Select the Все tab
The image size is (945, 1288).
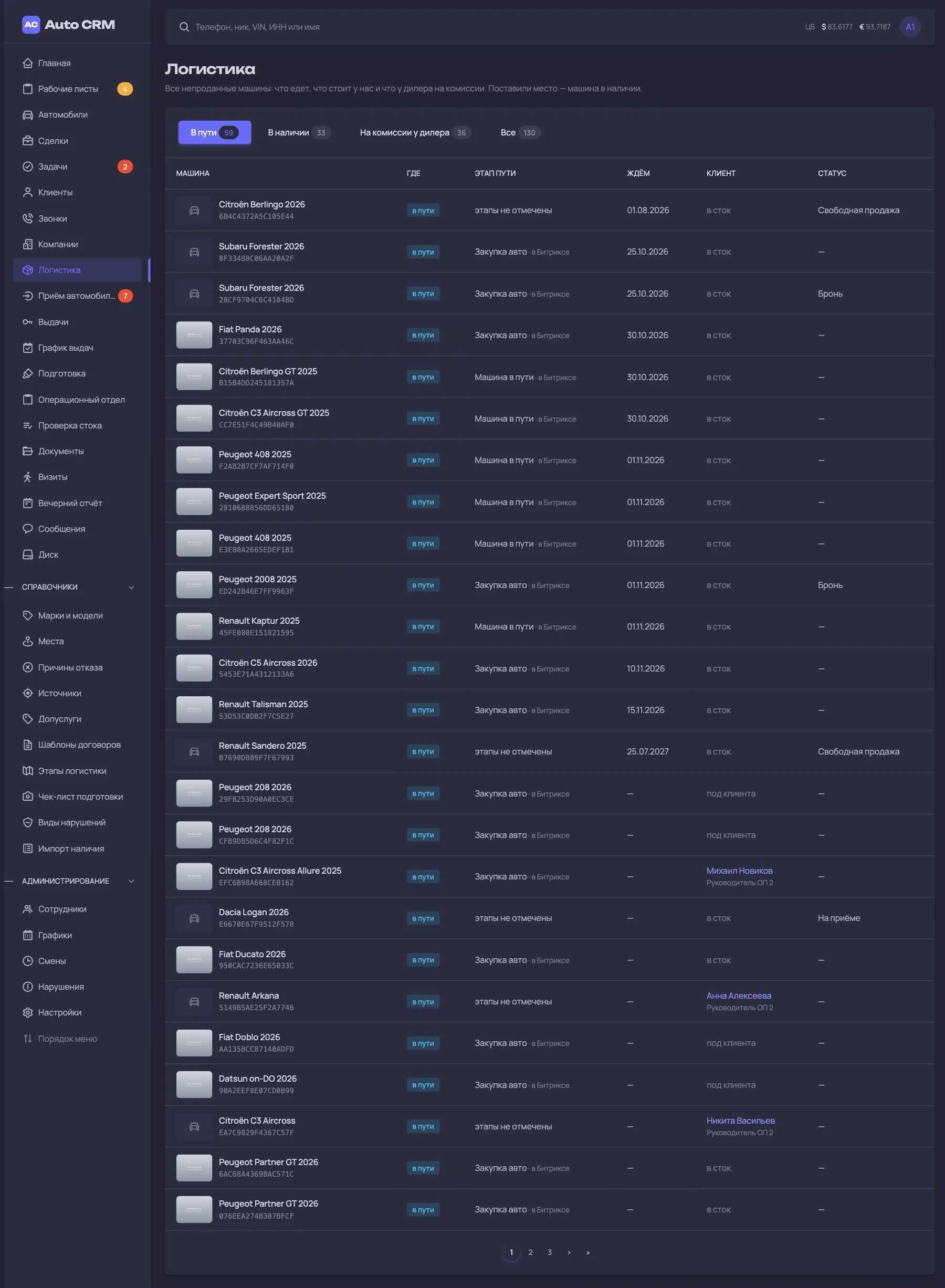click(x=520, y=133)
